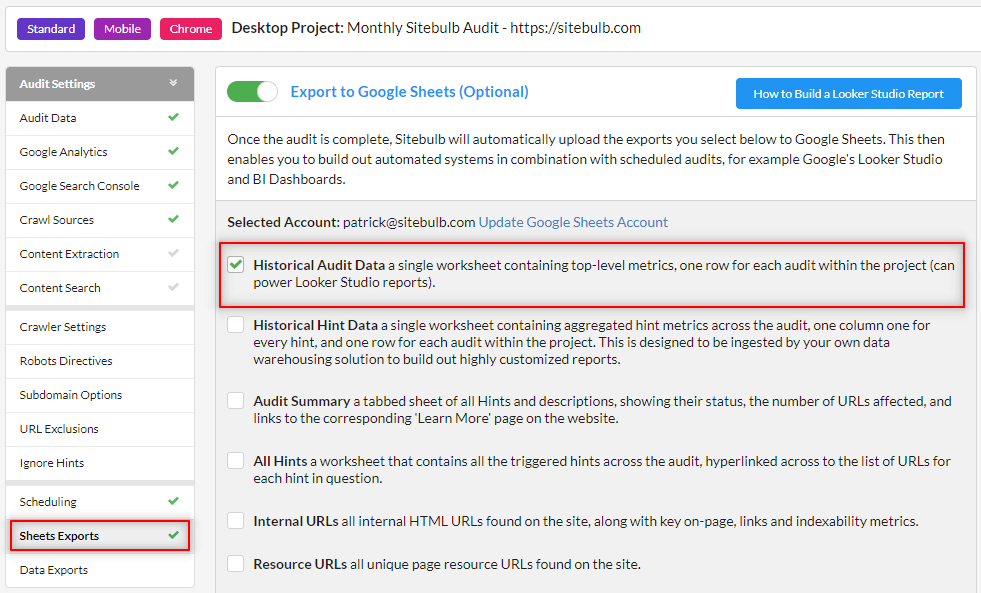
Task: Click the Internal URLs label text
Action: pos(296,521)
